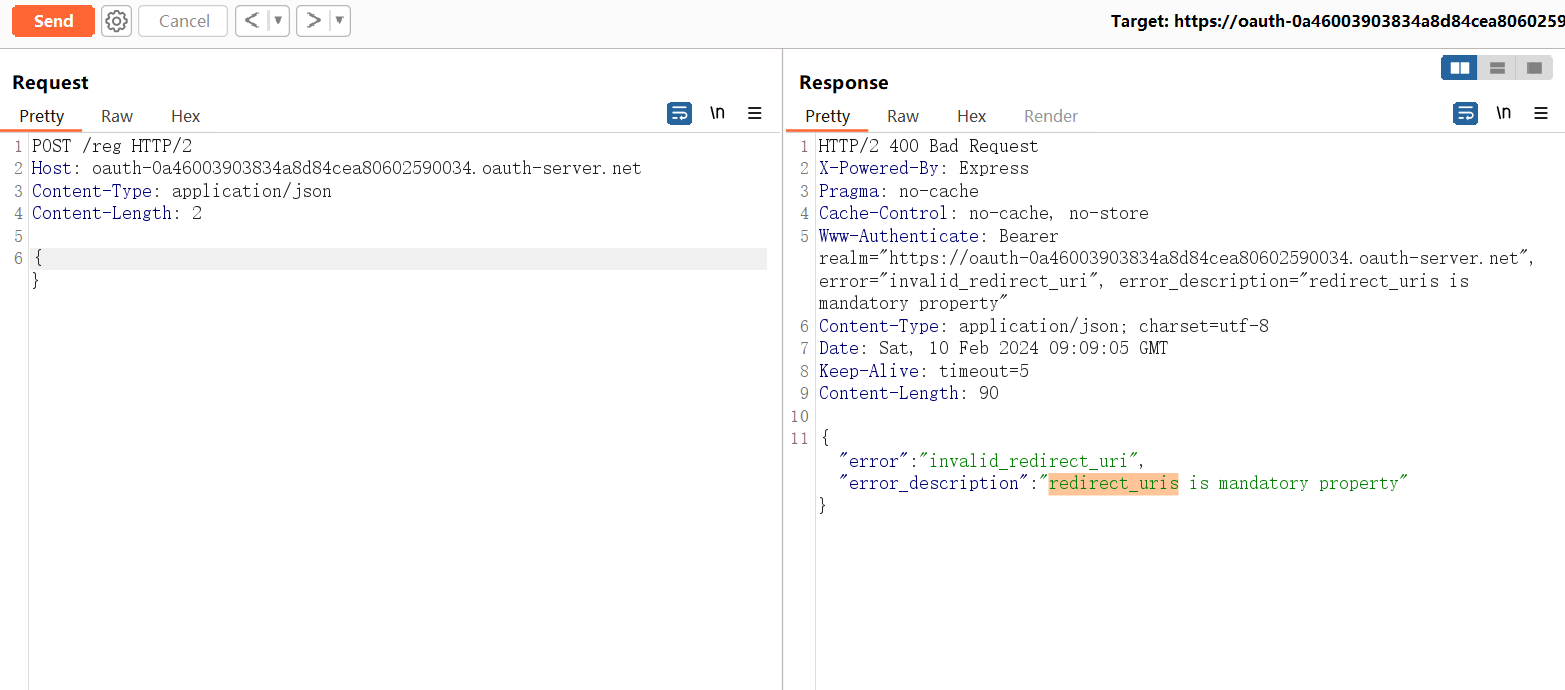Screen dimensions: 1565x690
Task: Switch to top-bottom stacked layout
Action: click(x=1497, y=68)
